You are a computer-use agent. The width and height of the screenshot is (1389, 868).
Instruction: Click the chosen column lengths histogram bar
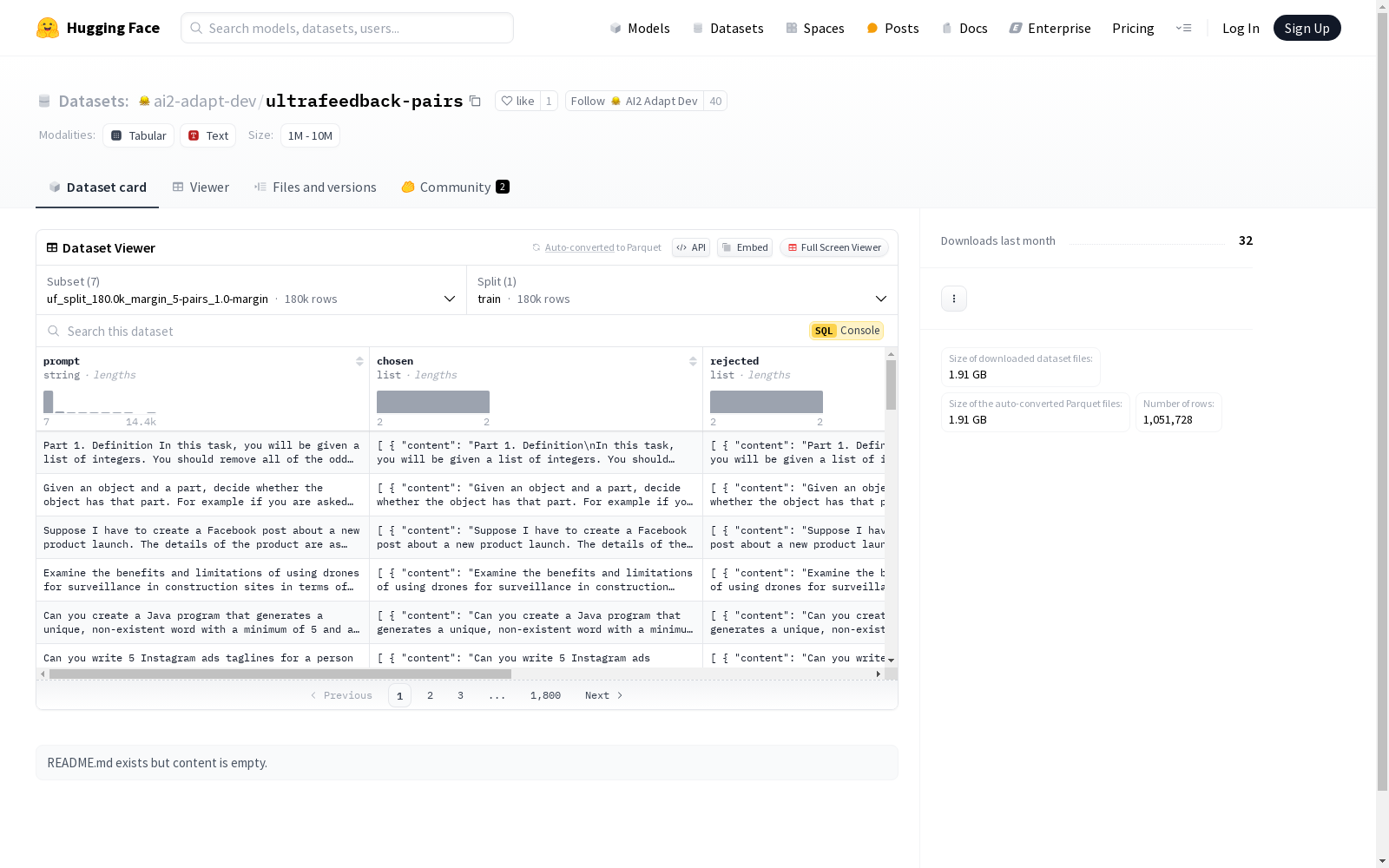tap(433, 402)
